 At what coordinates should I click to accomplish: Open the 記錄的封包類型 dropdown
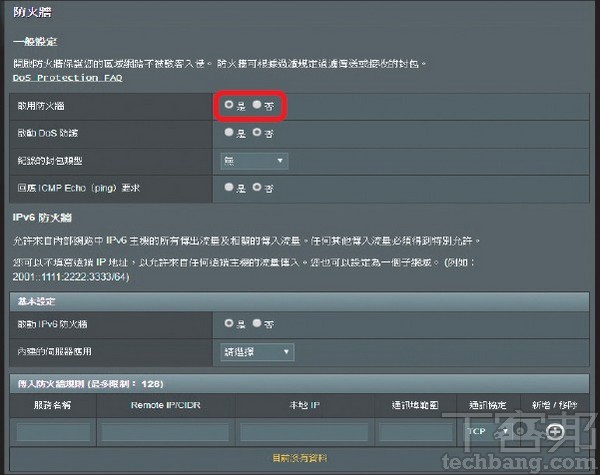tap(254, 159)
